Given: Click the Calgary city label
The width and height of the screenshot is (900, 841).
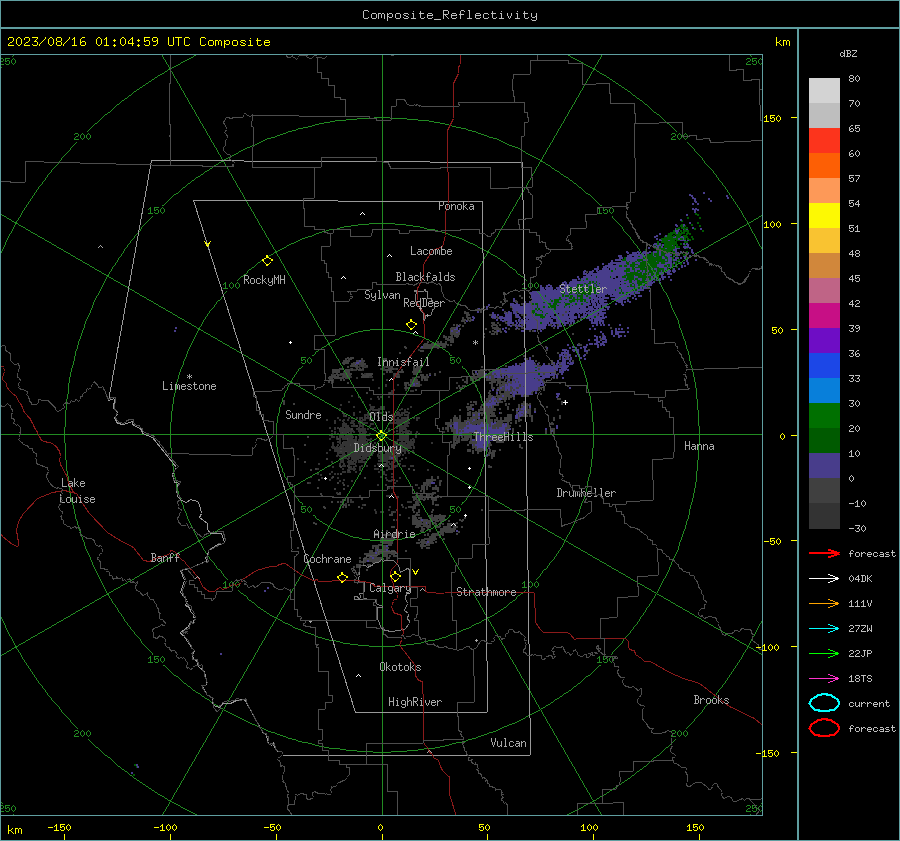Looking at the screenshot, I should pyautogui.click(x=390, y=588).
